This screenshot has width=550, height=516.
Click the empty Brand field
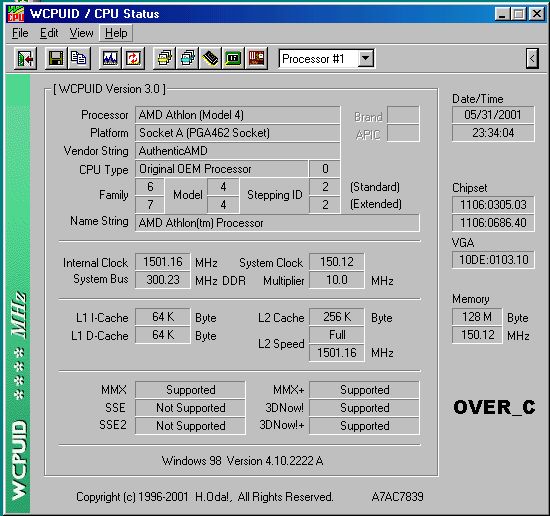(x=403, y=115)
